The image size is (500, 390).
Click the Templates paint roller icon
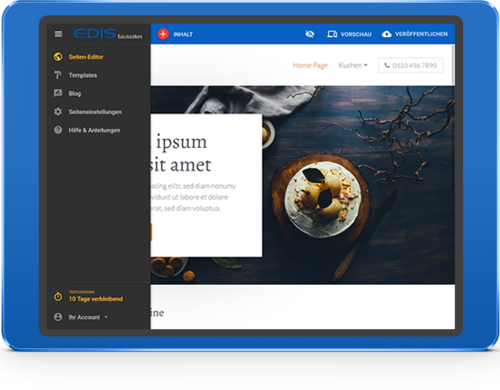(x=58, y=75)
